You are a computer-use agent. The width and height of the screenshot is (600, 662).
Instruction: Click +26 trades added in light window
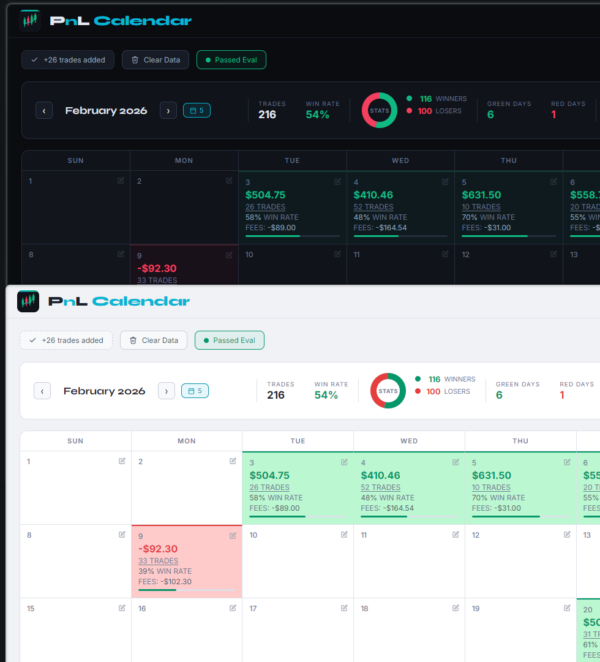pyautogui.click(x=66, y=340)
